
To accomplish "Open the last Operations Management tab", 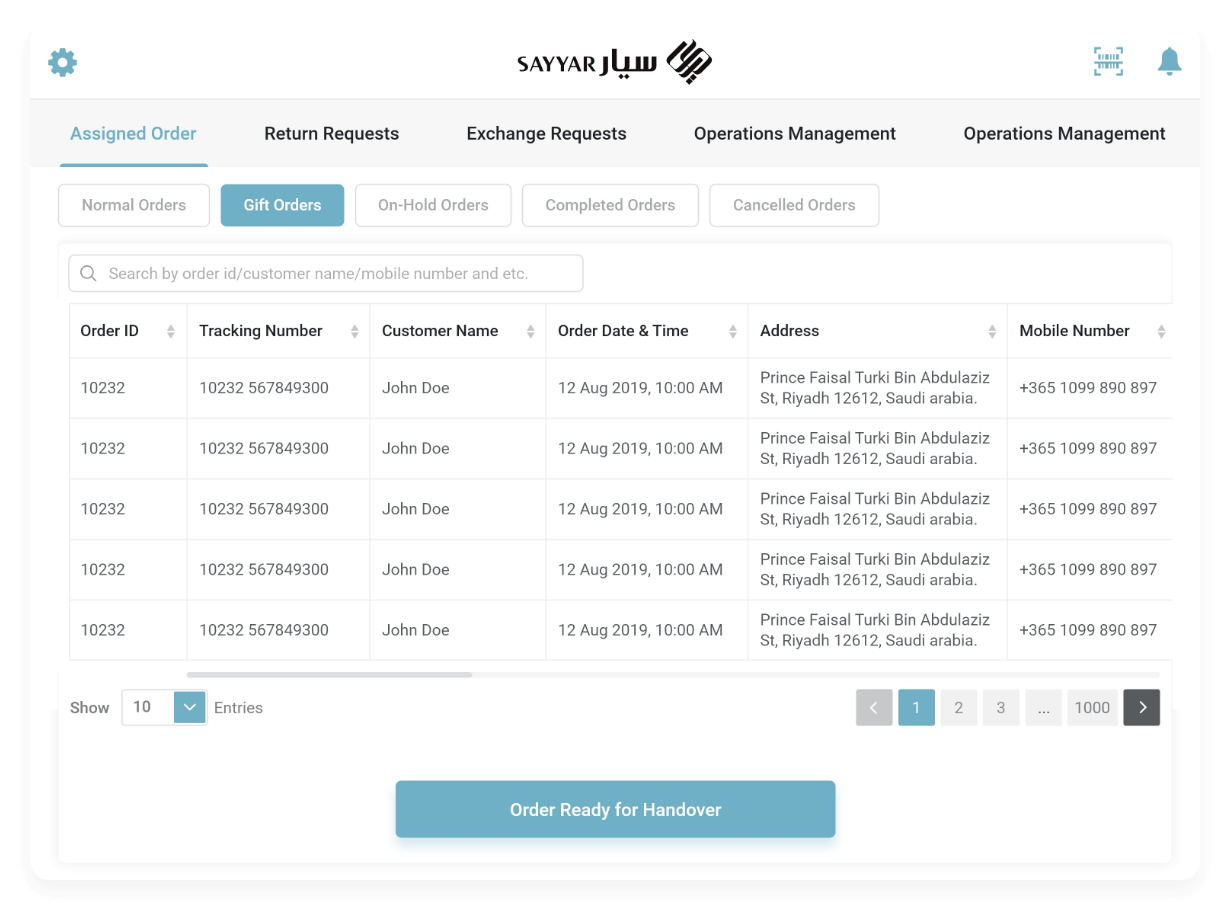I will coord(1064,133).
